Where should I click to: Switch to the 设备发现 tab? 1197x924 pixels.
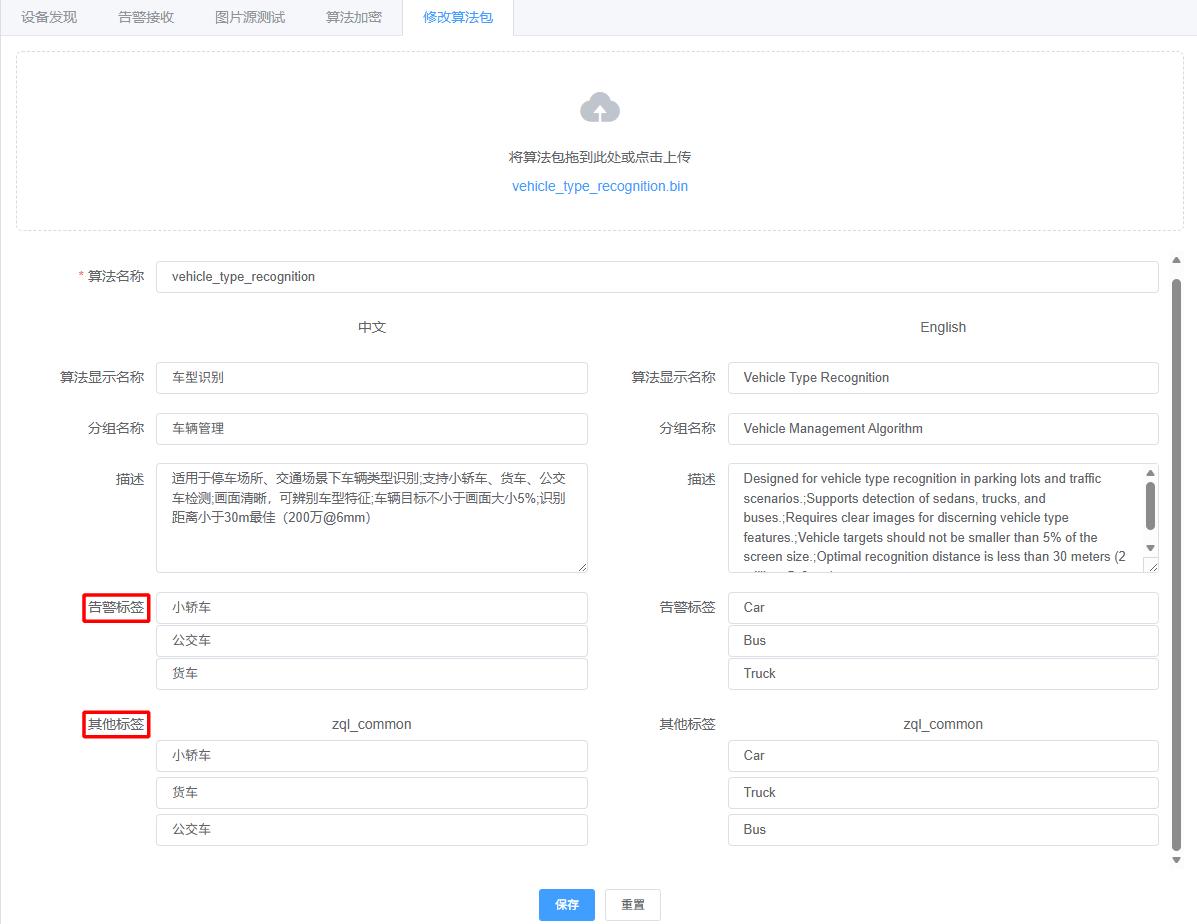[x=49, y=17]
